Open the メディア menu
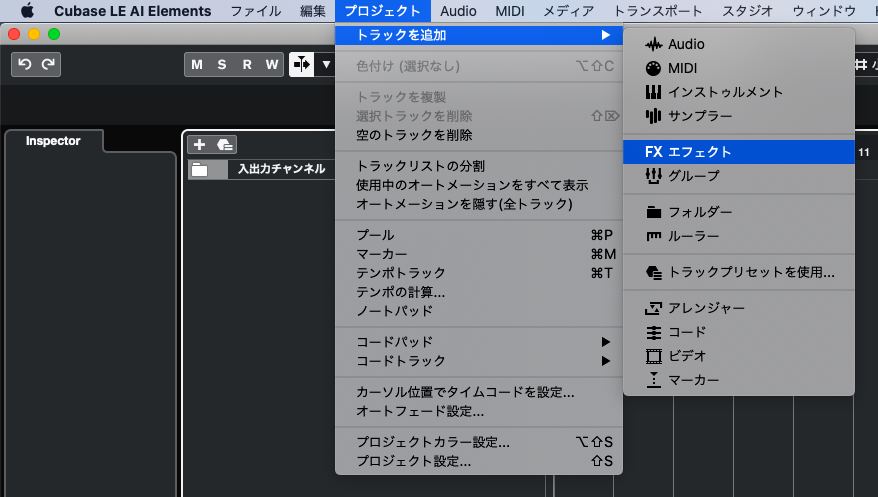The width and height of the screenshot is (878, 497). (568, 11)
